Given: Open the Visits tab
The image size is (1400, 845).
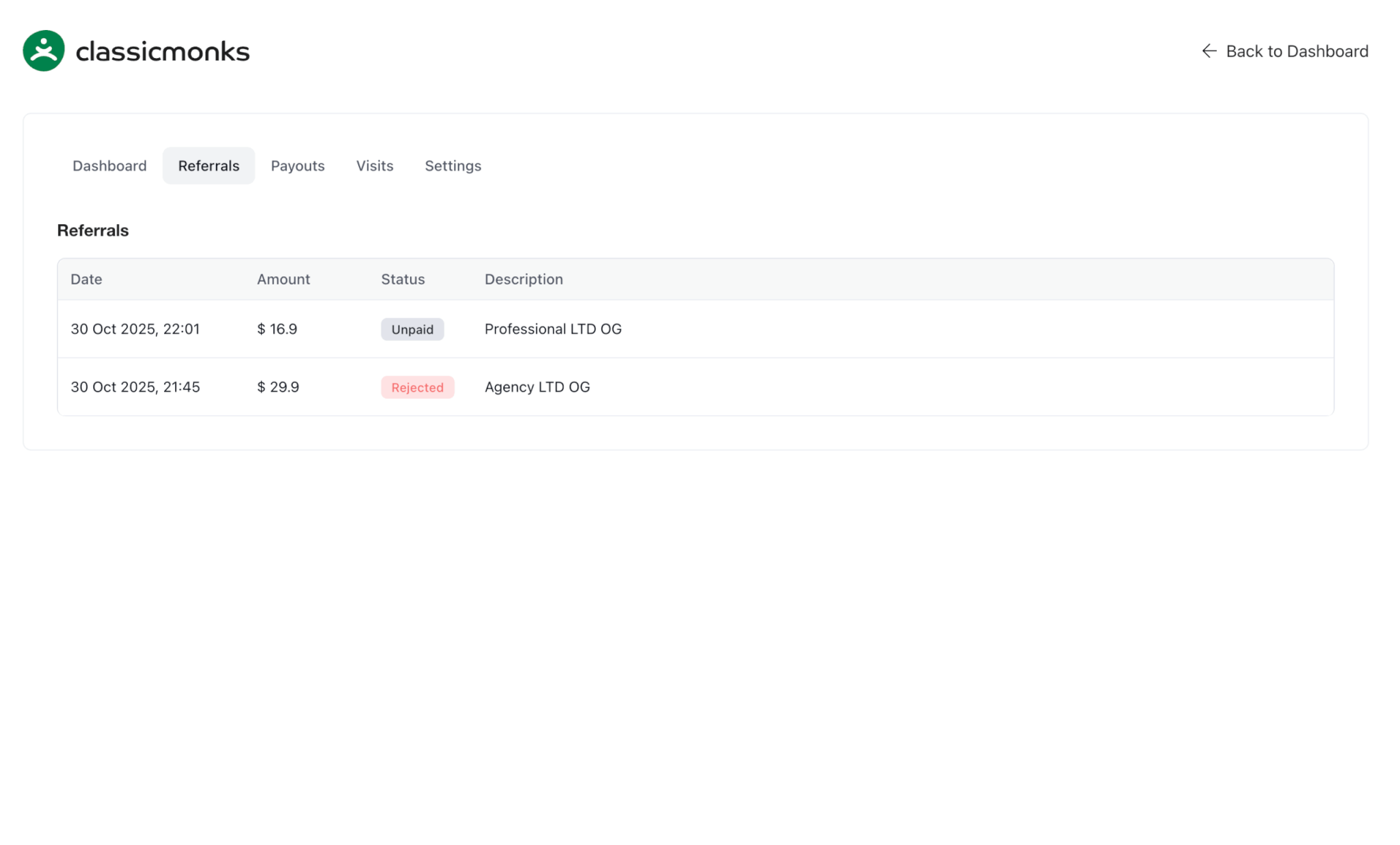Looking at the screenshot, I should click(x=375, y=165).
